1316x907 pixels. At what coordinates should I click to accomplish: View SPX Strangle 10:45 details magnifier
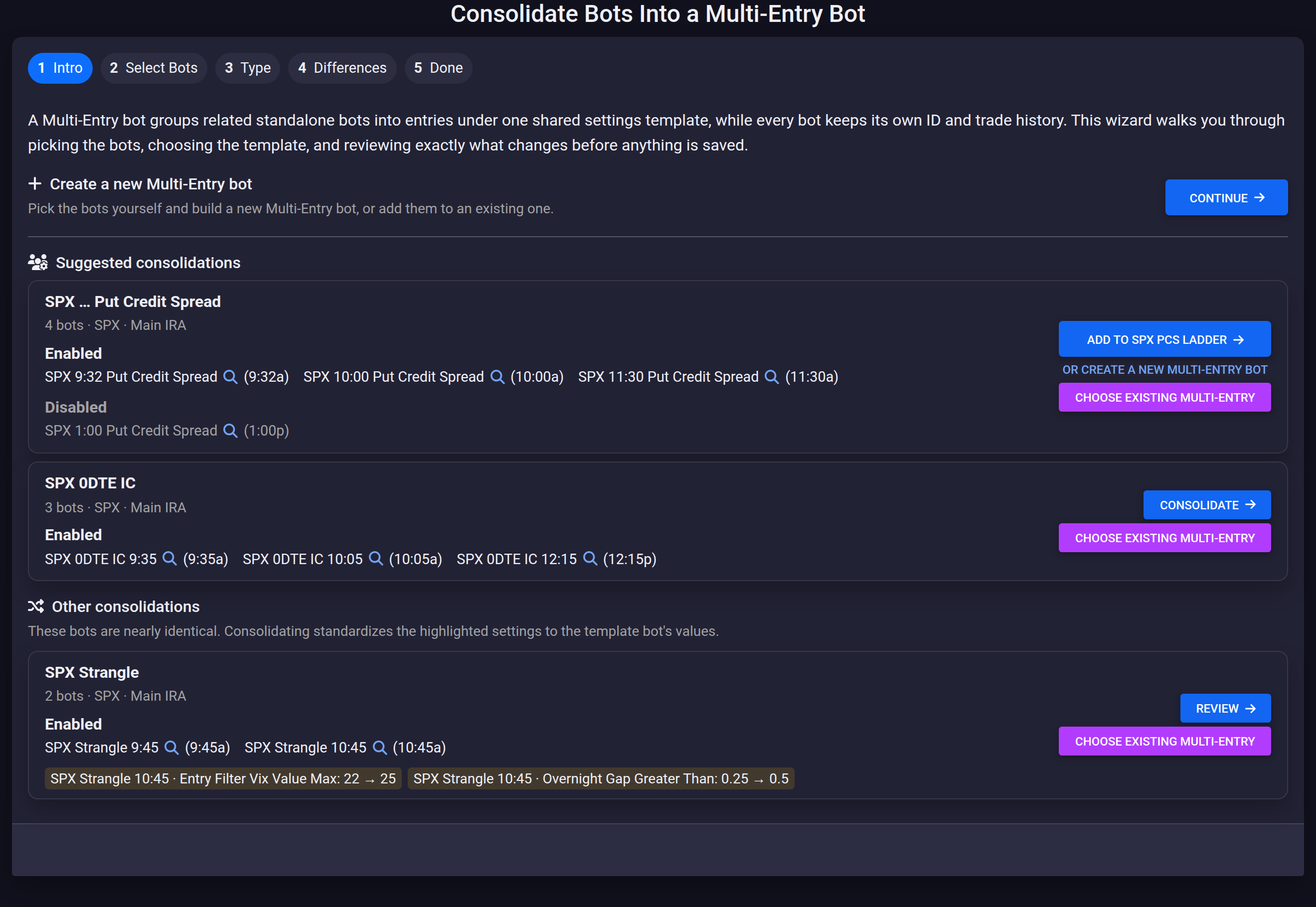(x=380, y=748)
